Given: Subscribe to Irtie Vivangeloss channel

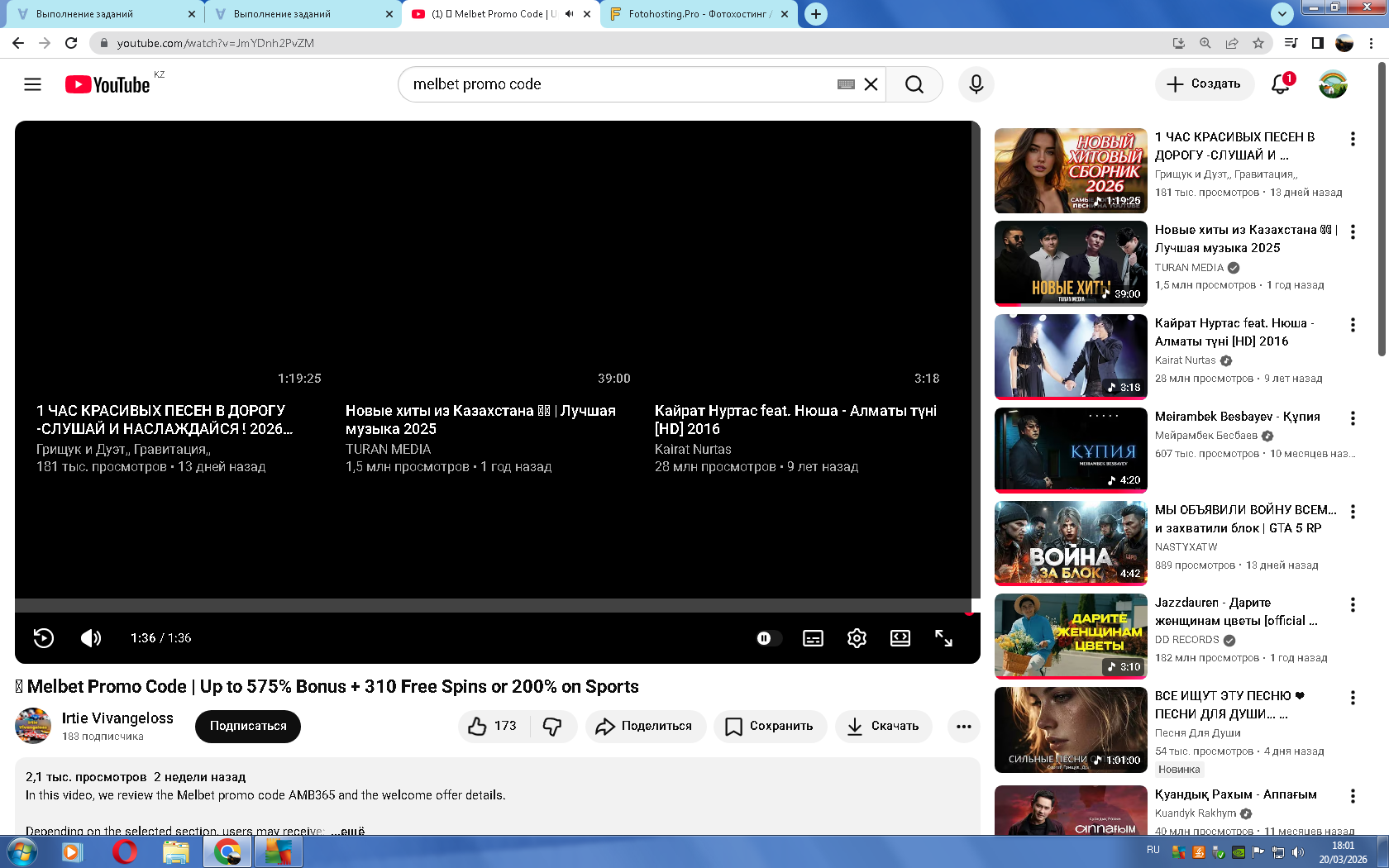Looking at the screenshot, I should tap(248, 727).
